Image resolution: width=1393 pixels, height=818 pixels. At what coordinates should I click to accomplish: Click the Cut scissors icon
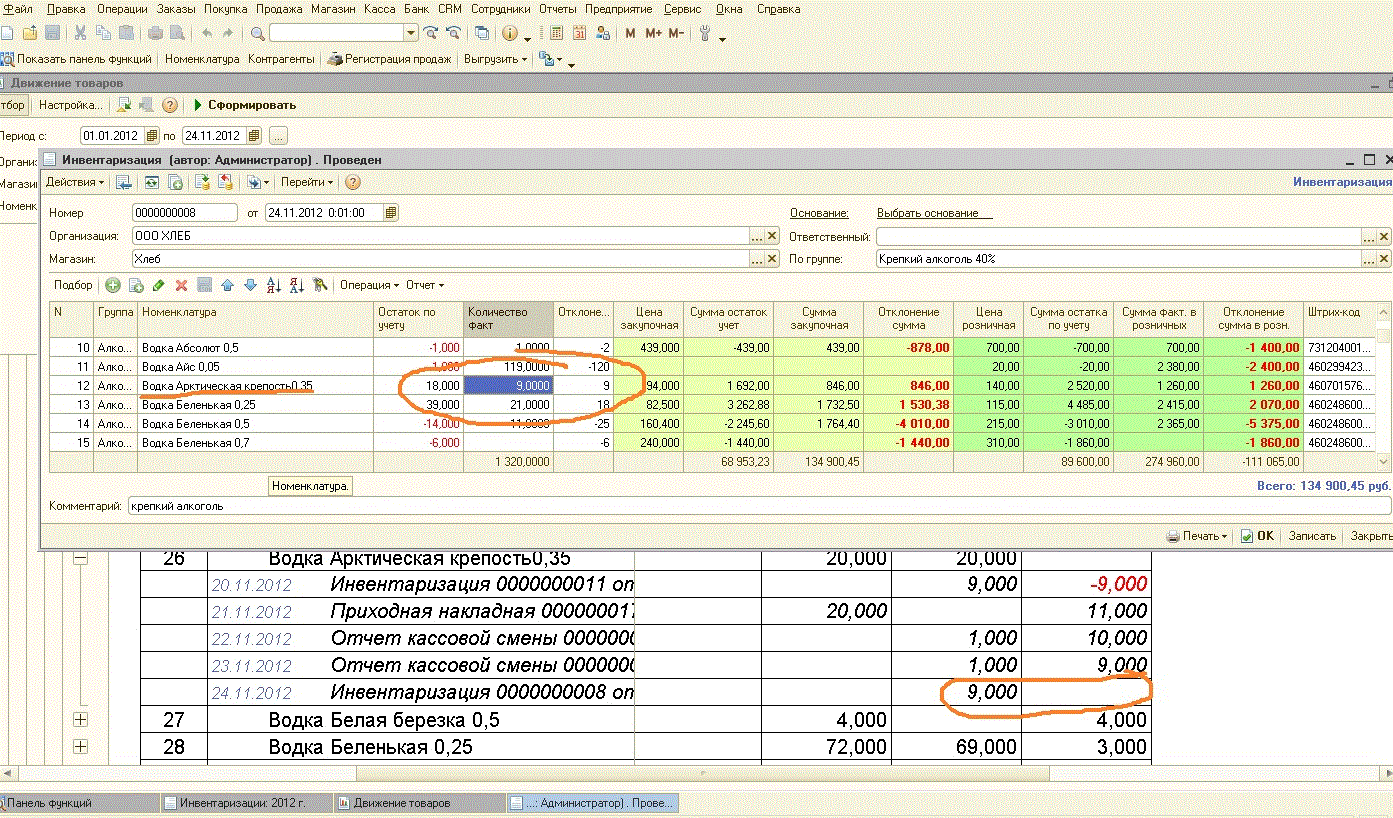[x=81, y=33]
